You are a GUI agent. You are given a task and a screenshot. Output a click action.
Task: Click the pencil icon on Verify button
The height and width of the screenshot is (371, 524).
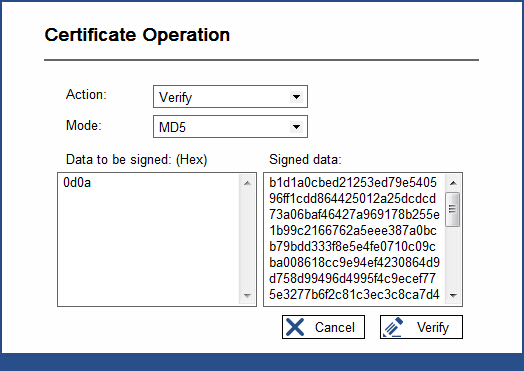(393, 327)
